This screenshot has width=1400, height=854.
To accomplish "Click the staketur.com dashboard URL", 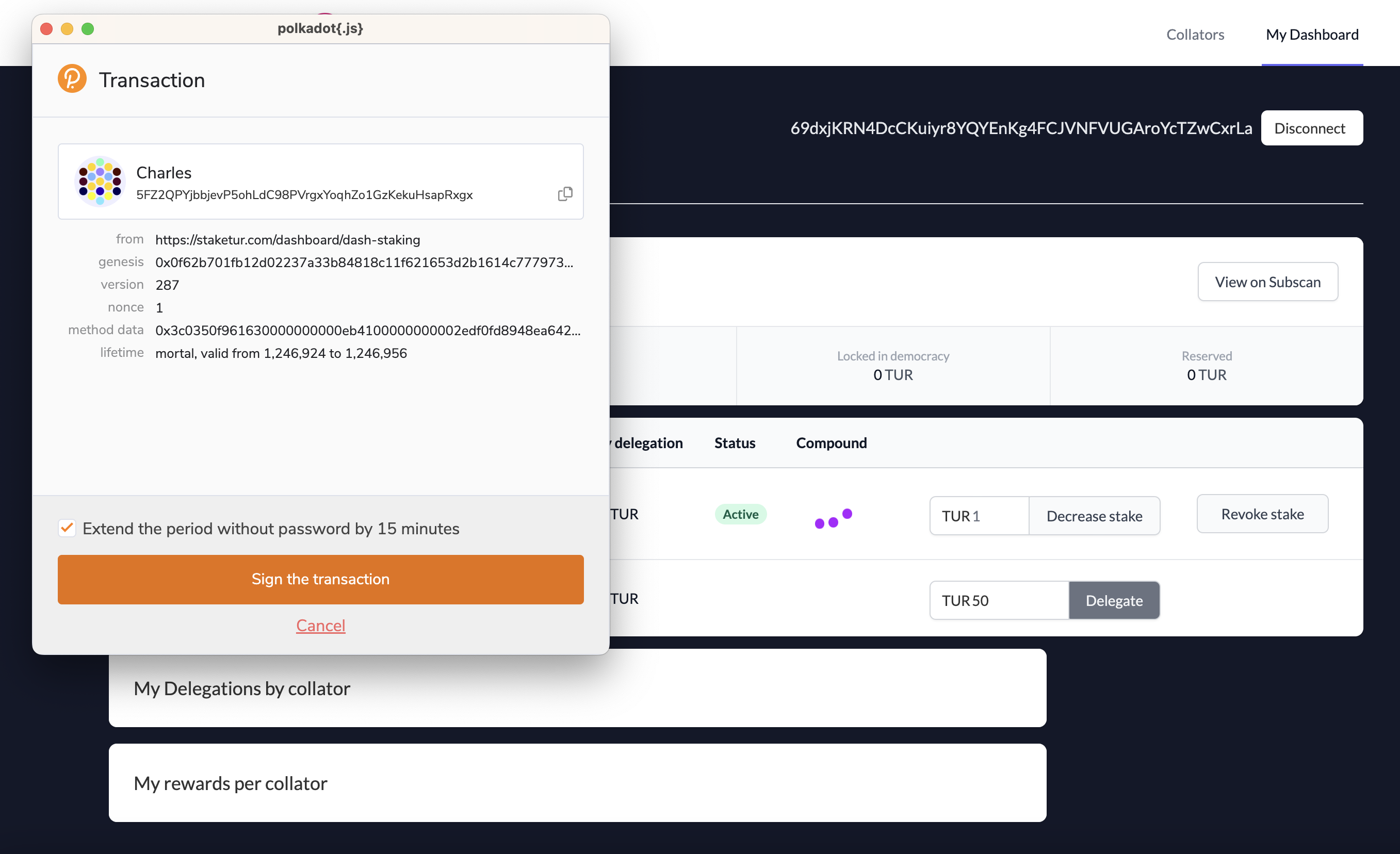I will (287, 240).
